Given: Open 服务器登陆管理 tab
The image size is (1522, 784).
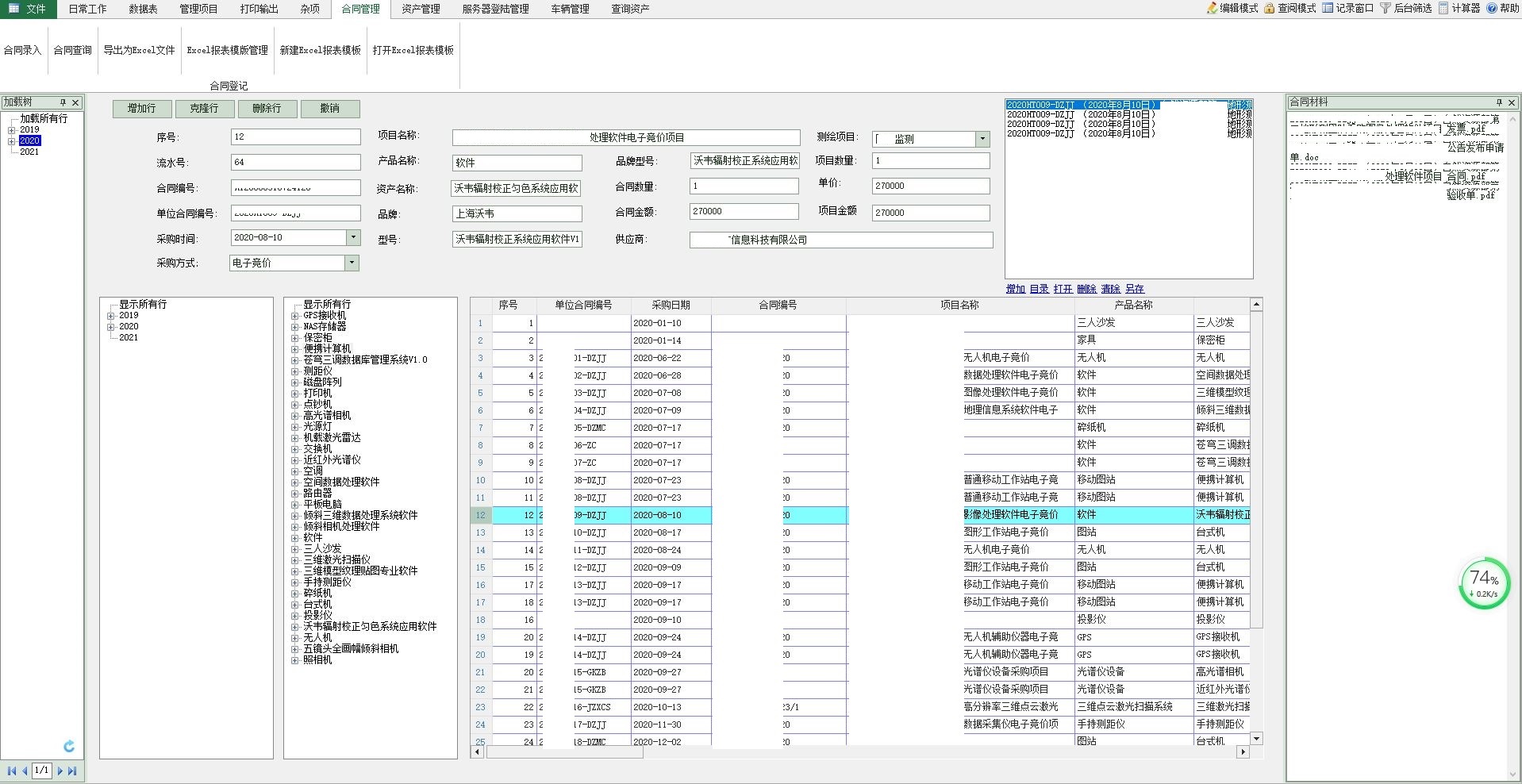Looking at the screenshot, I should point(495,9).
